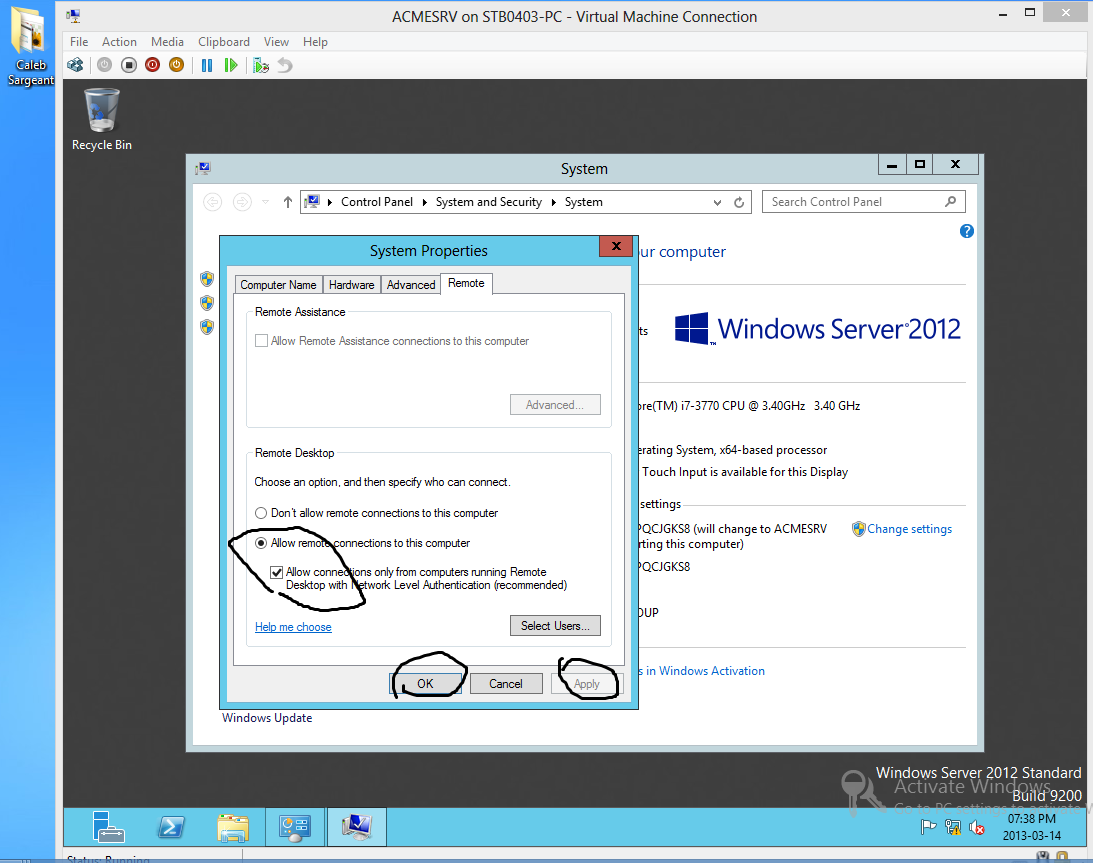Select Allow remote connections to this computer
This screenshot has height=863, width=1093.
click(261, 543)
